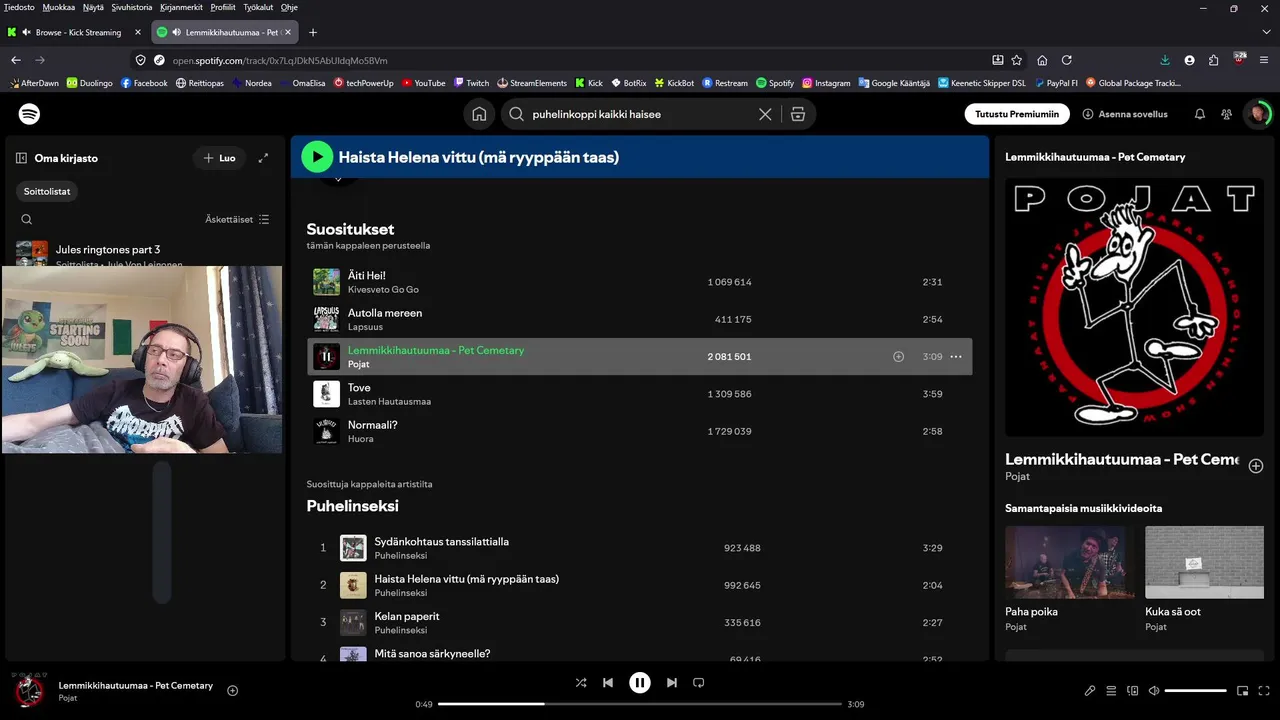The height and width of the screenshot is (720, 1280).
Task: Skip to the next track
Action: click(672, 683)
